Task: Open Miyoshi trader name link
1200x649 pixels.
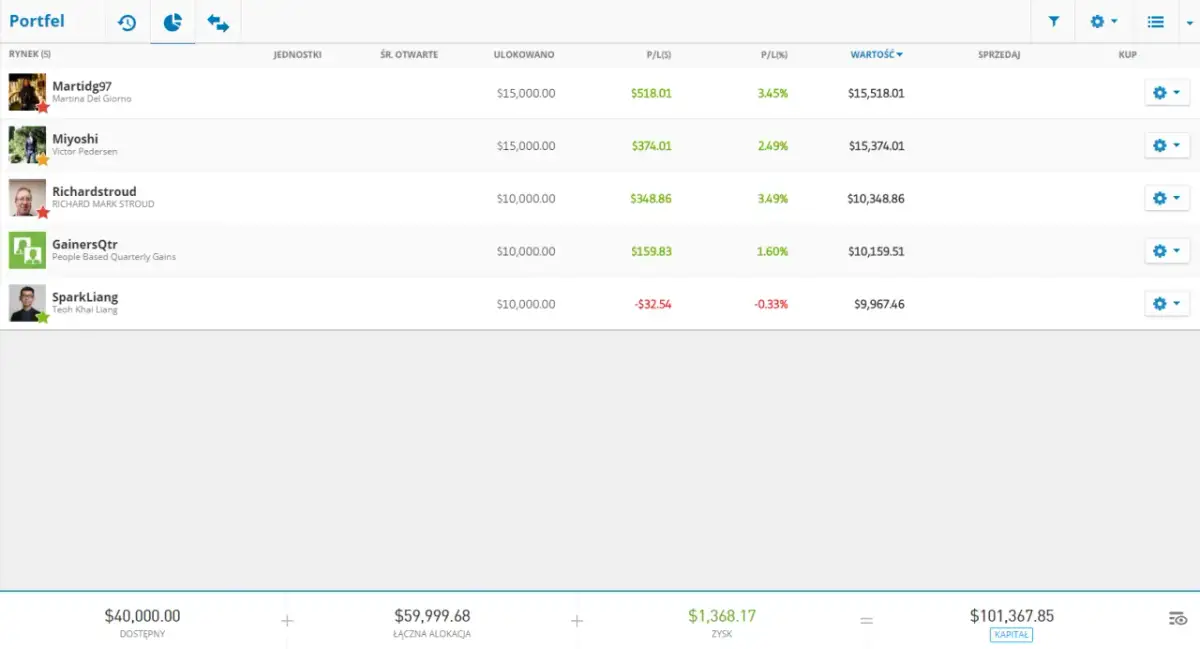Action: click(75, 139)
